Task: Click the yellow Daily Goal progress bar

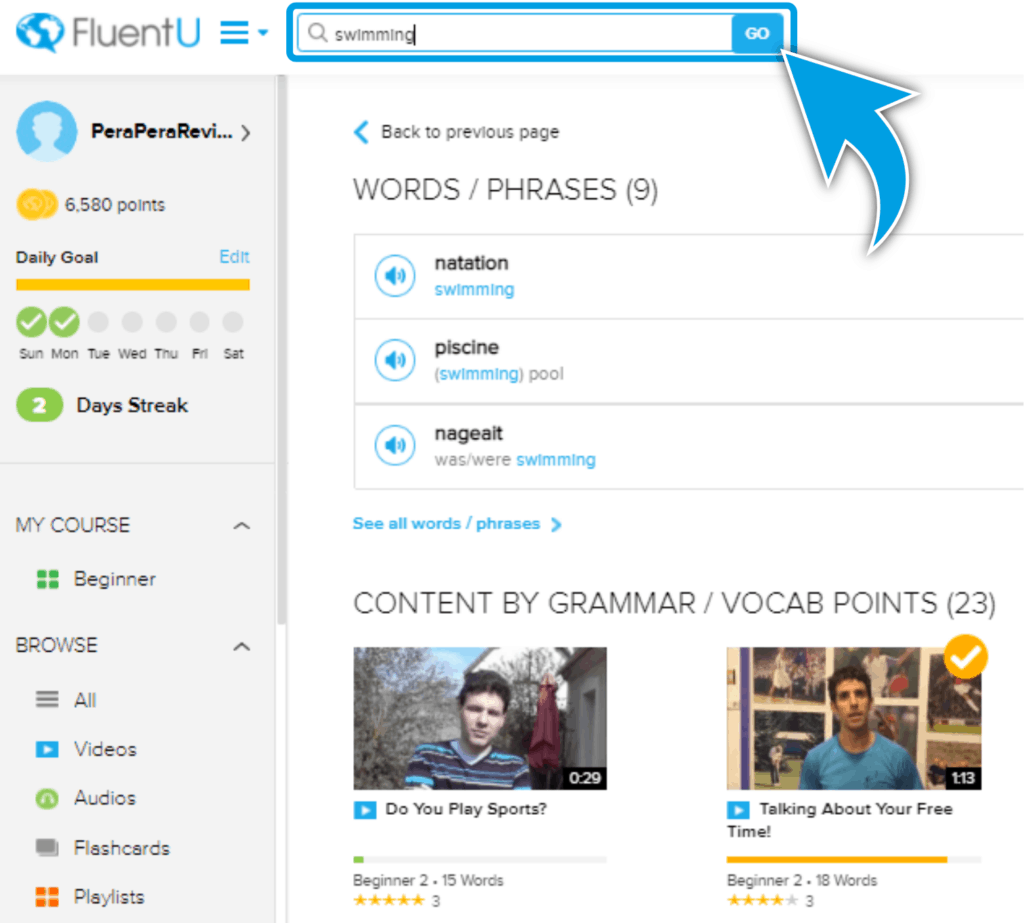Action: (133, 285)
